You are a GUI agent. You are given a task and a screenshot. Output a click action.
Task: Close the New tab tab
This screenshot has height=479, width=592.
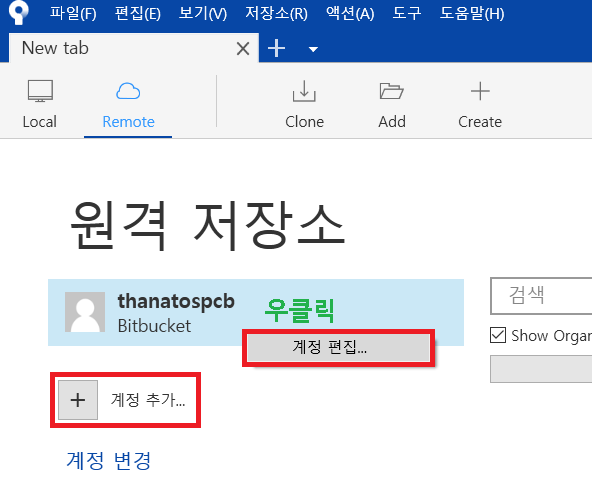[x=243, y=49]
